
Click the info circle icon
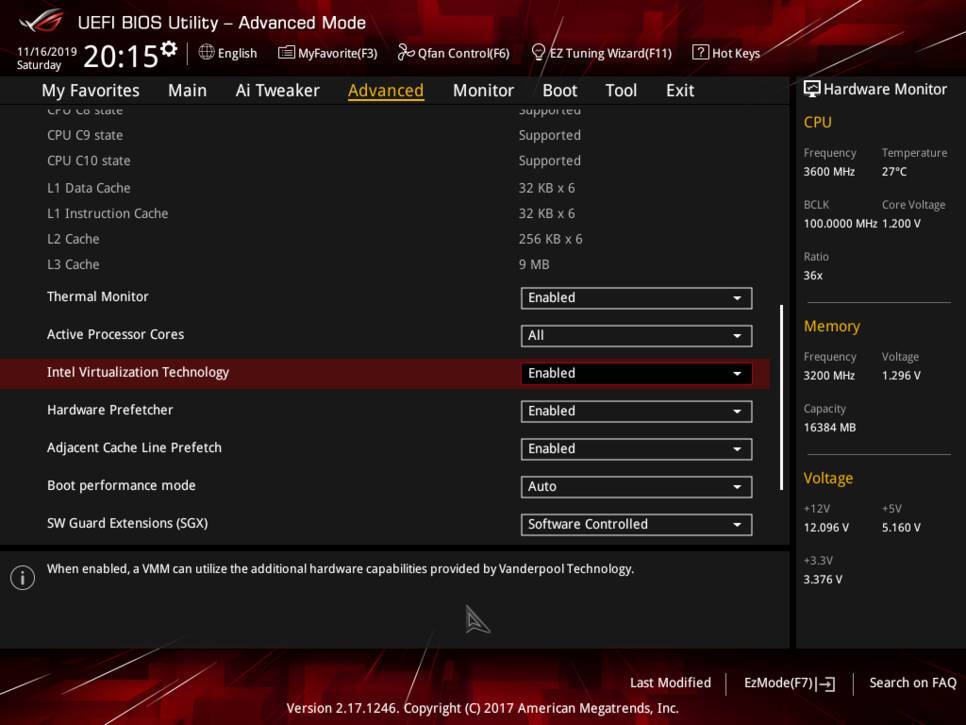(23, 577)
